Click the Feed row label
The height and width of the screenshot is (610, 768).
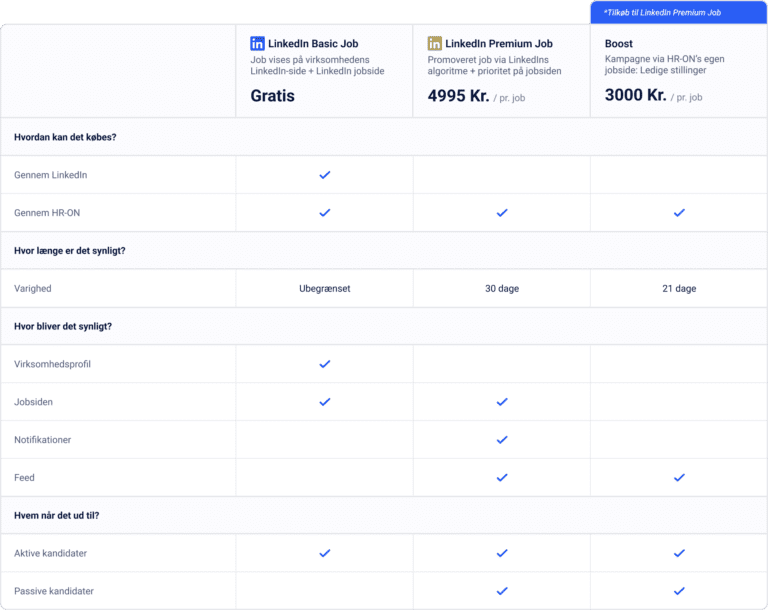[24, 478]
